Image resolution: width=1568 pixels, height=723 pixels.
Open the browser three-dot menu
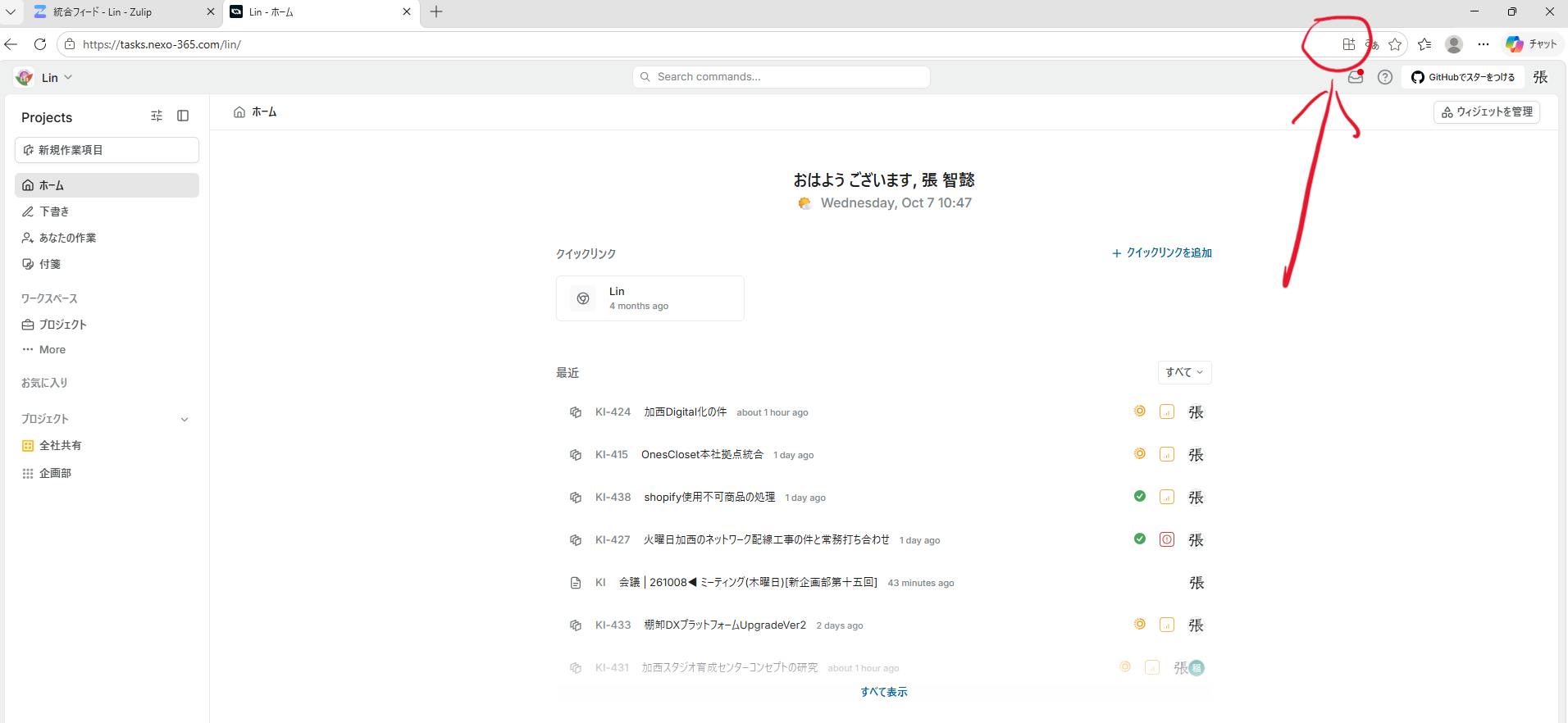coord(1484,44)
